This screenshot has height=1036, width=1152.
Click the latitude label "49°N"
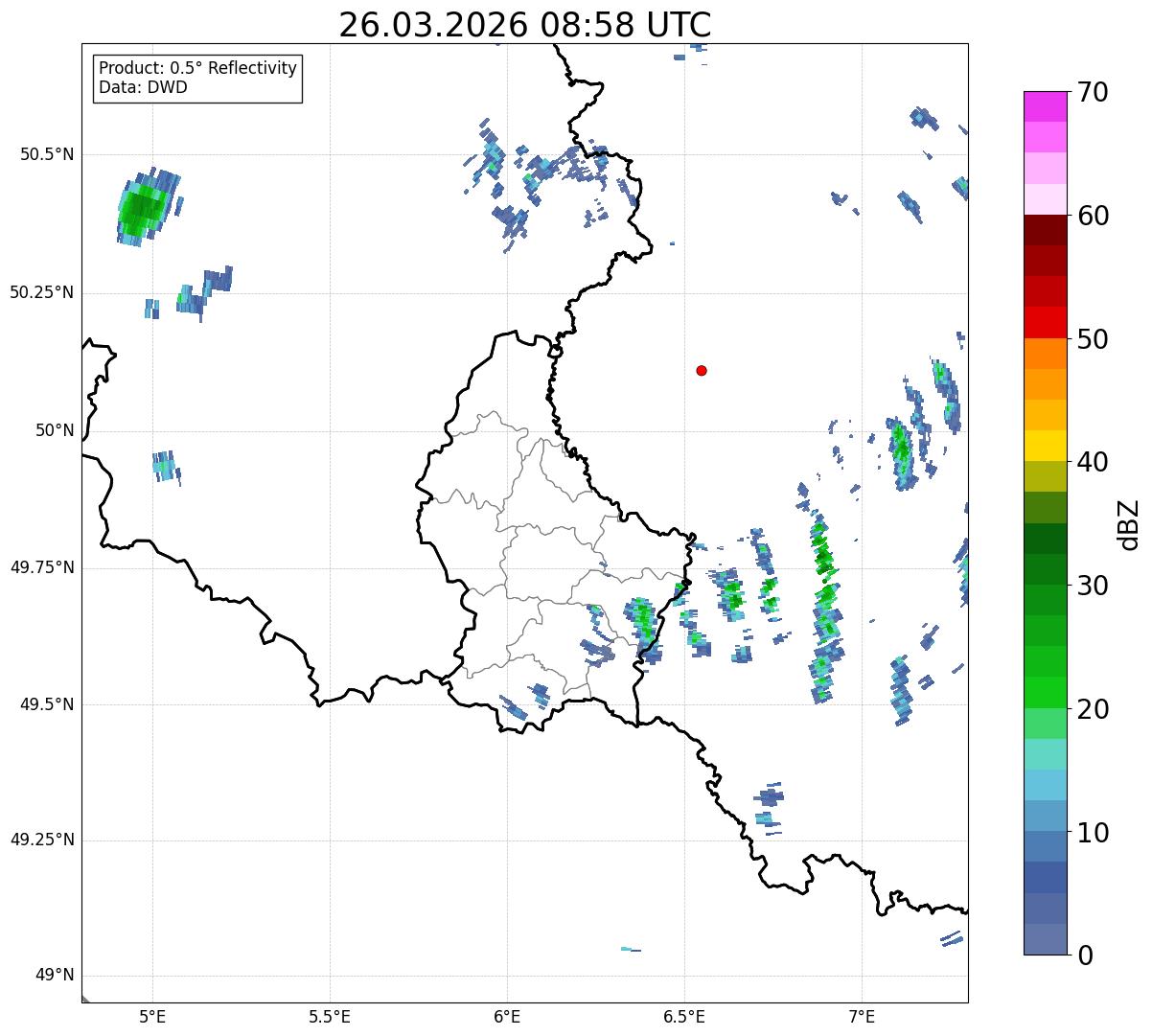click(x=55, y=976)
